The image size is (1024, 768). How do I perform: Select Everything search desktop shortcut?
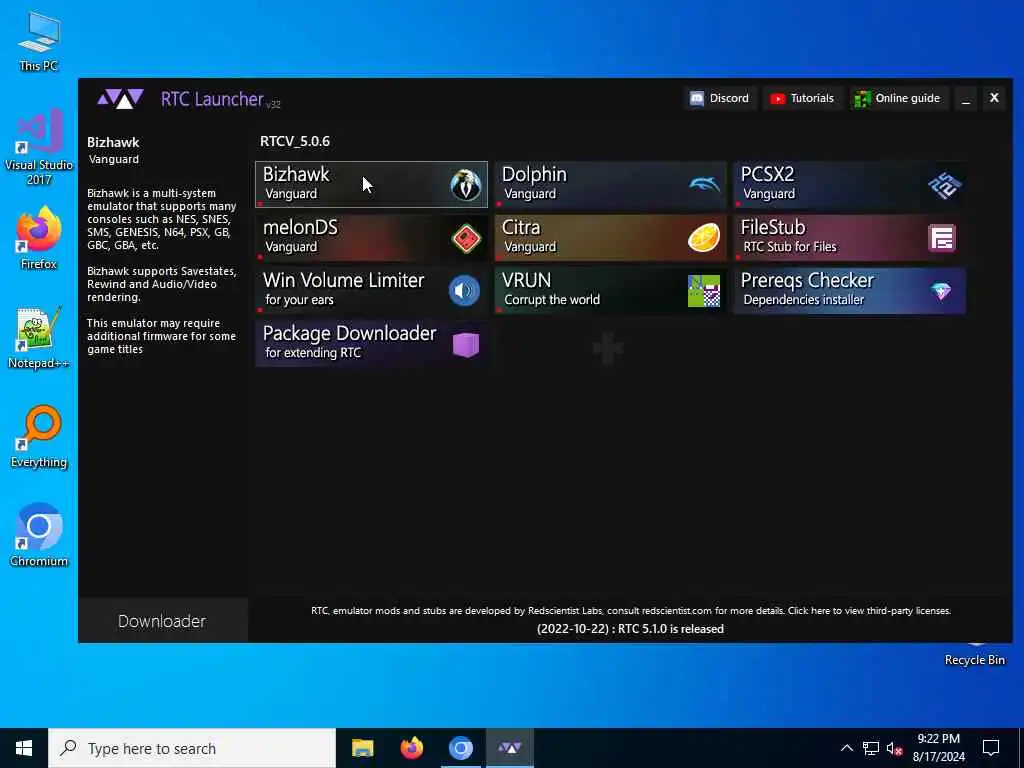(x=39, y=437)
